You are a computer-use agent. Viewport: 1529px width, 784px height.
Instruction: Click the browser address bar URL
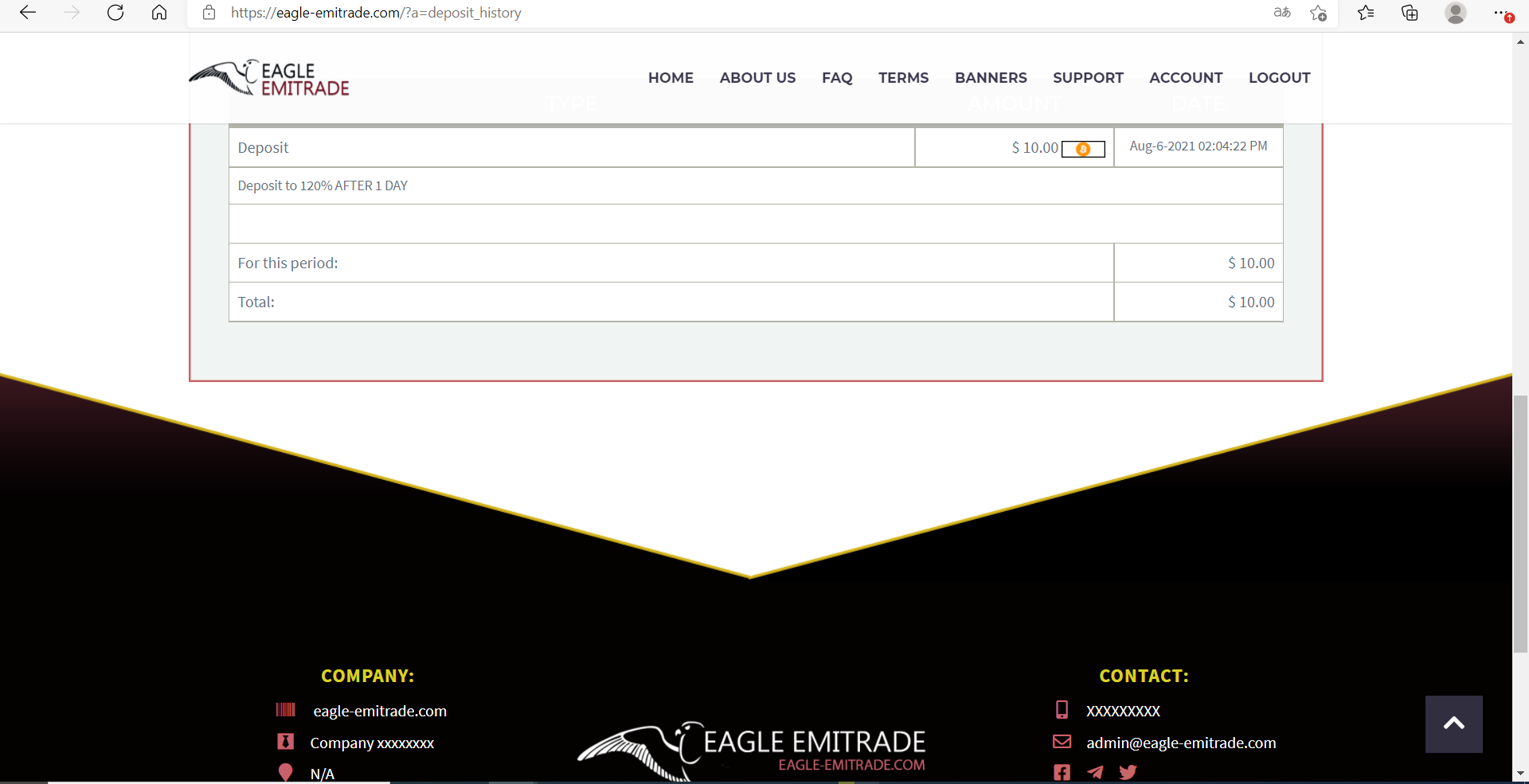(376, 13)
